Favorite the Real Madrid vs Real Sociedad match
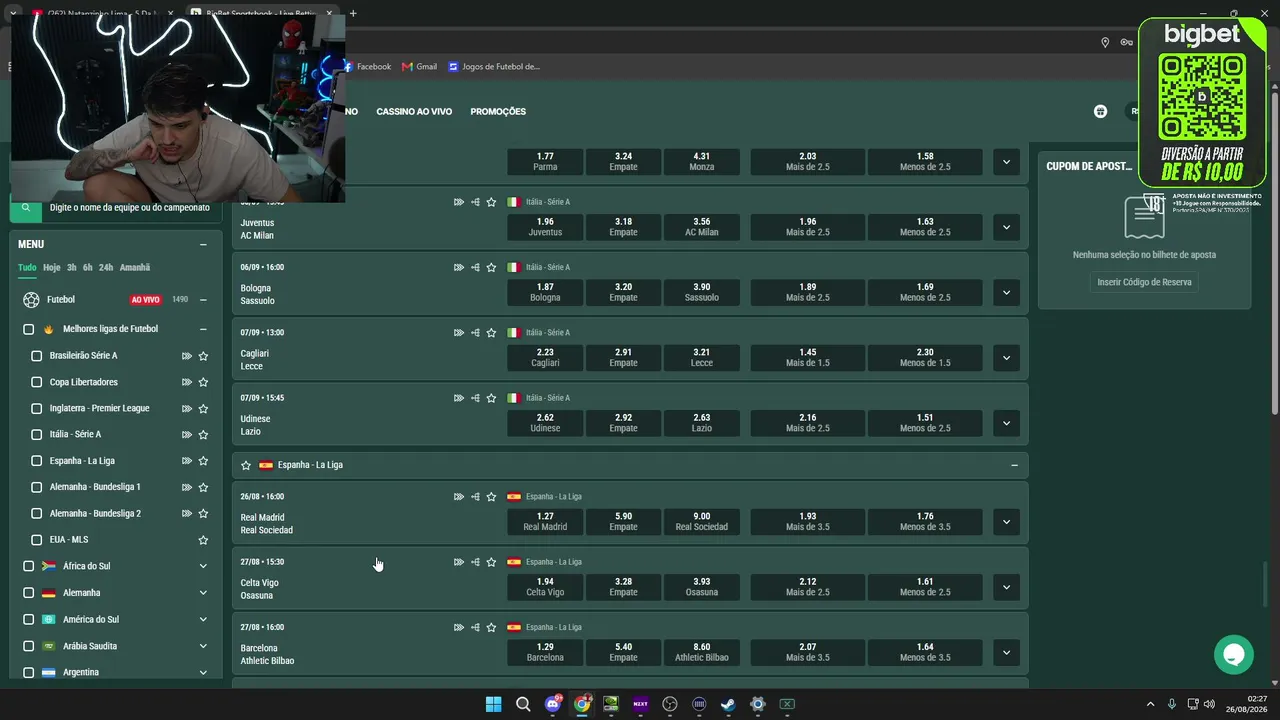Viewport: 1280px width, 720px height. point(491,497)
